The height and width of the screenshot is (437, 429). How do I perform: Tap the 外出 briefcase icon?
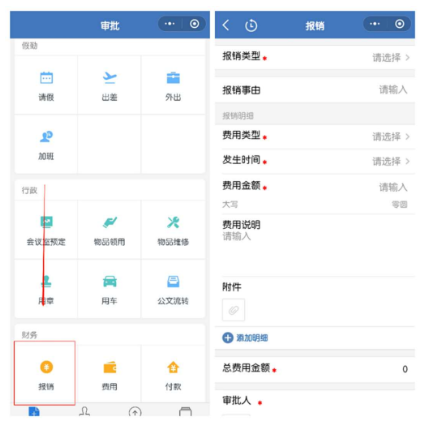point(173,78)
